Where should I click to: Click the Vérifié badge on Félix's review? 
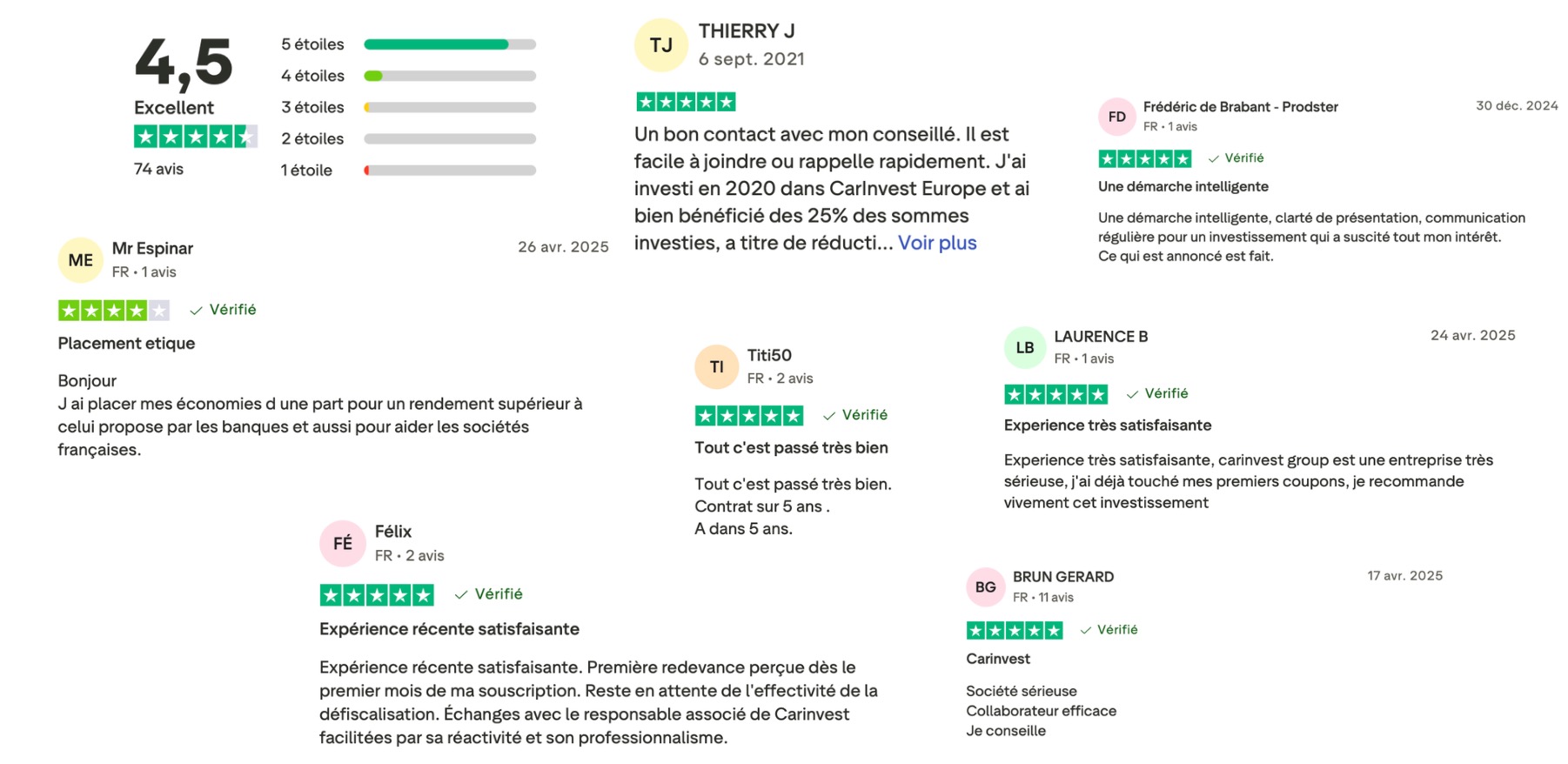tap(489, 594)
